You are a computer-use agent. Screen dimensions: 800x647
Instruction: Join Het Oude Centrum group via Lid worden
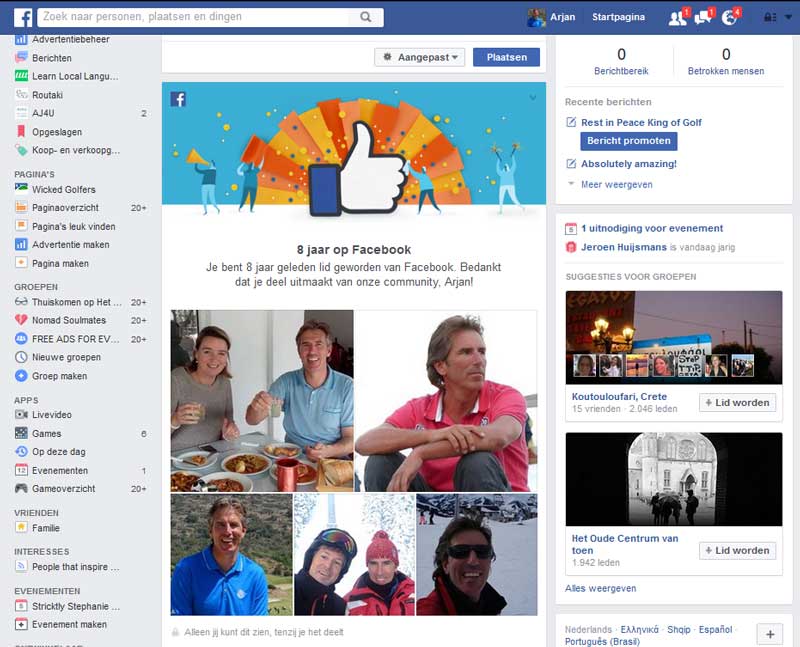point(737,551)
